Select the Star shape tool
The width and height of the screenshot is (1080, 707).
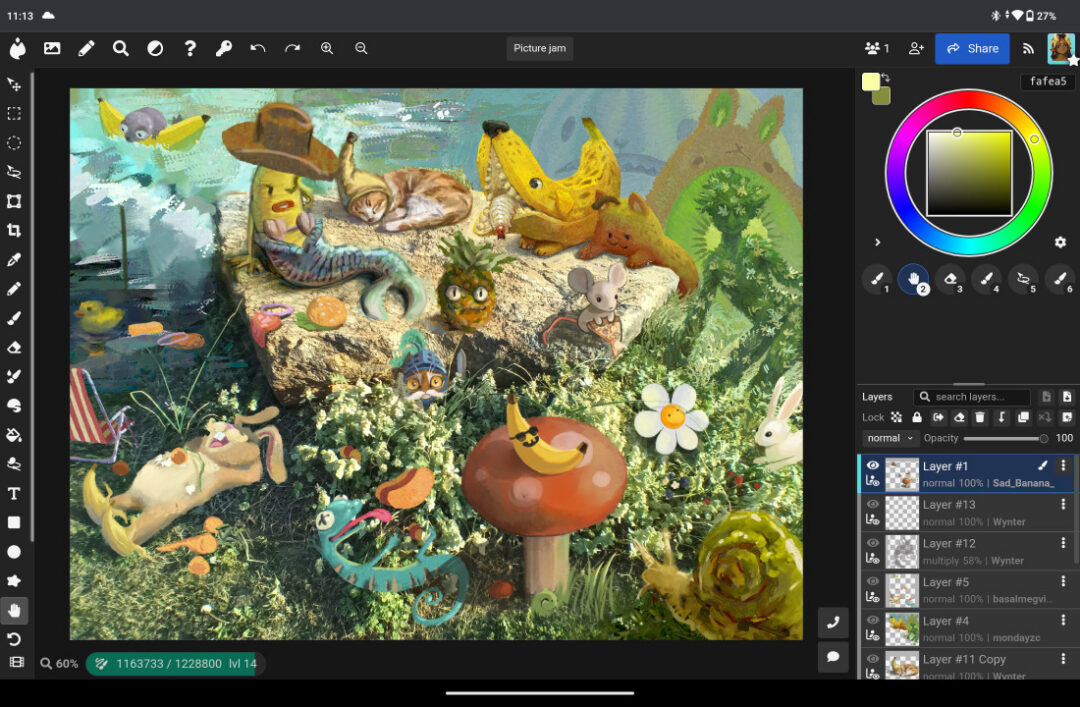pyautogui.click(x=14, y=581)
